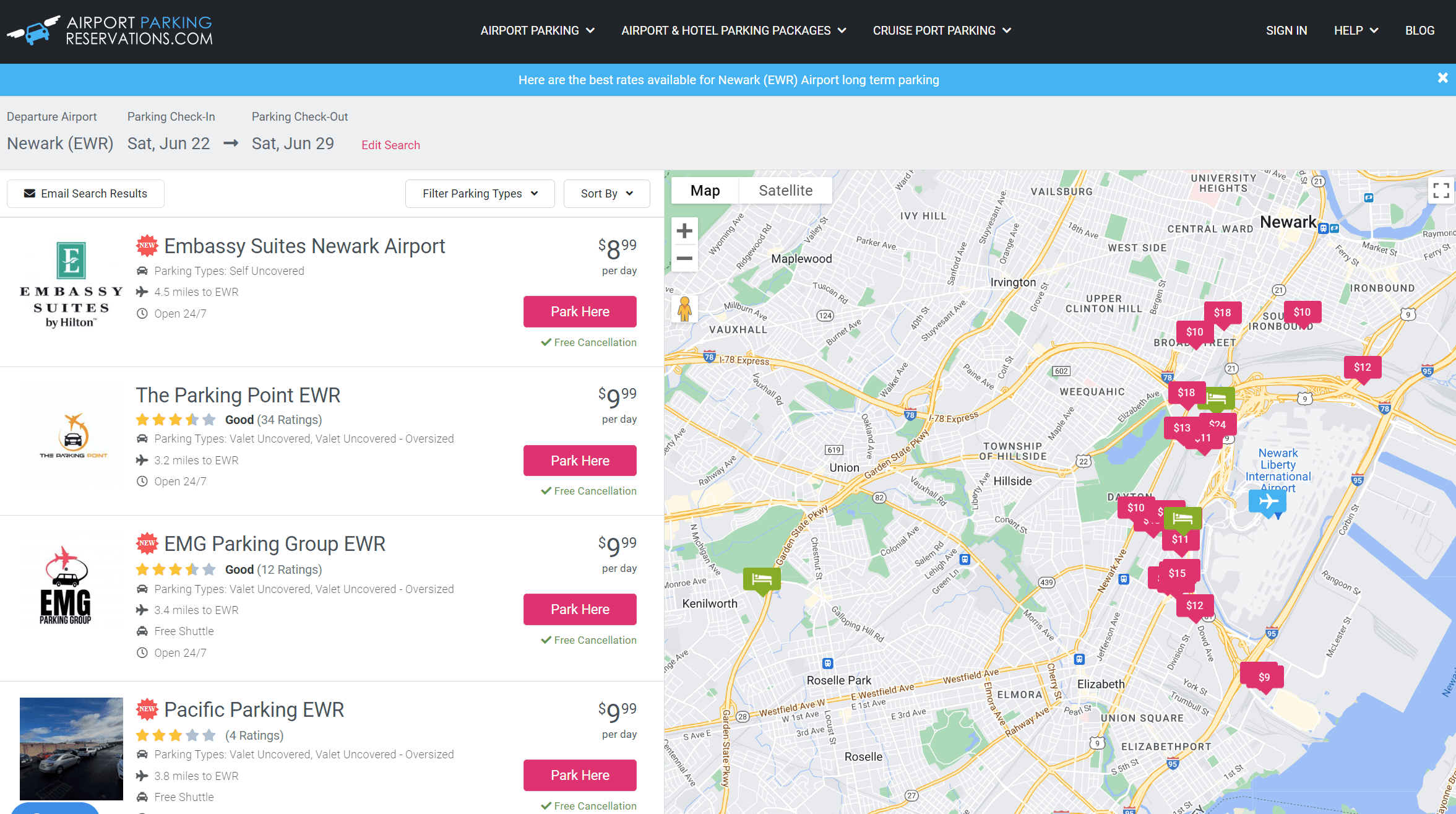The width and height of the screenshot is (1456, 814).
Task: Switch to Satellite map view
Action: pyautogui.click(x=785, y=190)
